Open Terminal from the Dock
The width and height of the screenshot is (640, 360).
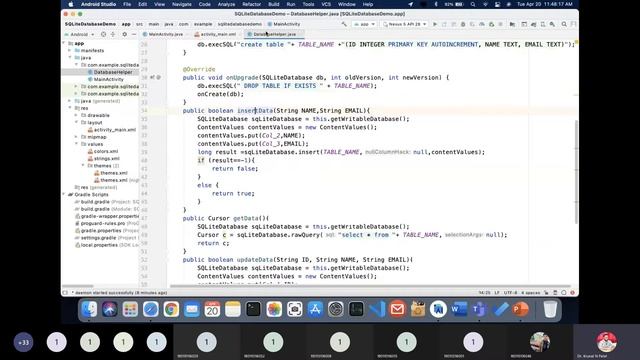pyautogui.click(x=253, y=309)
